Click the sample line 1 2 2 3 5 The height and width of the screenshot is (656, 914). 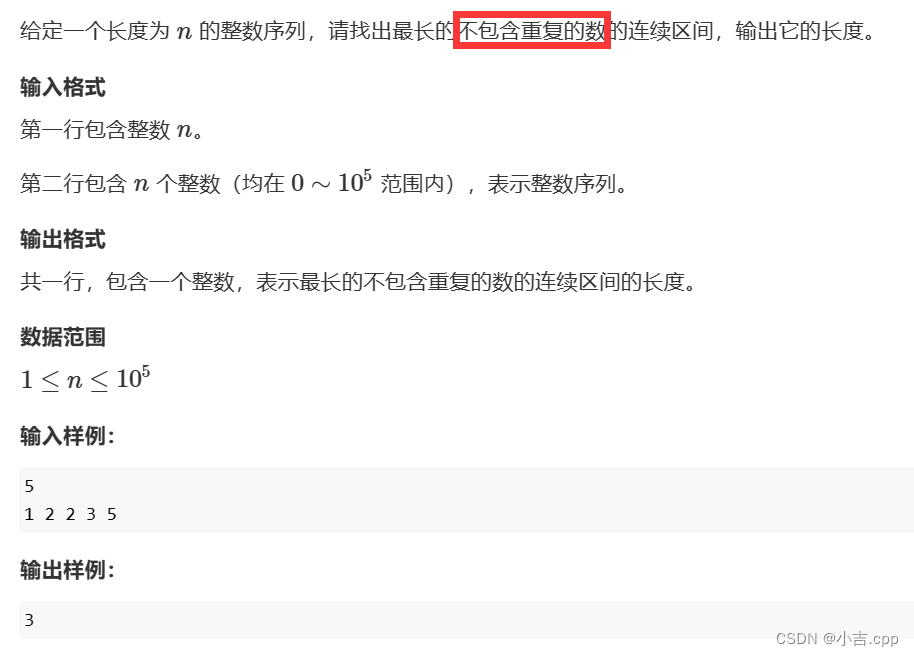click(71, 514)
